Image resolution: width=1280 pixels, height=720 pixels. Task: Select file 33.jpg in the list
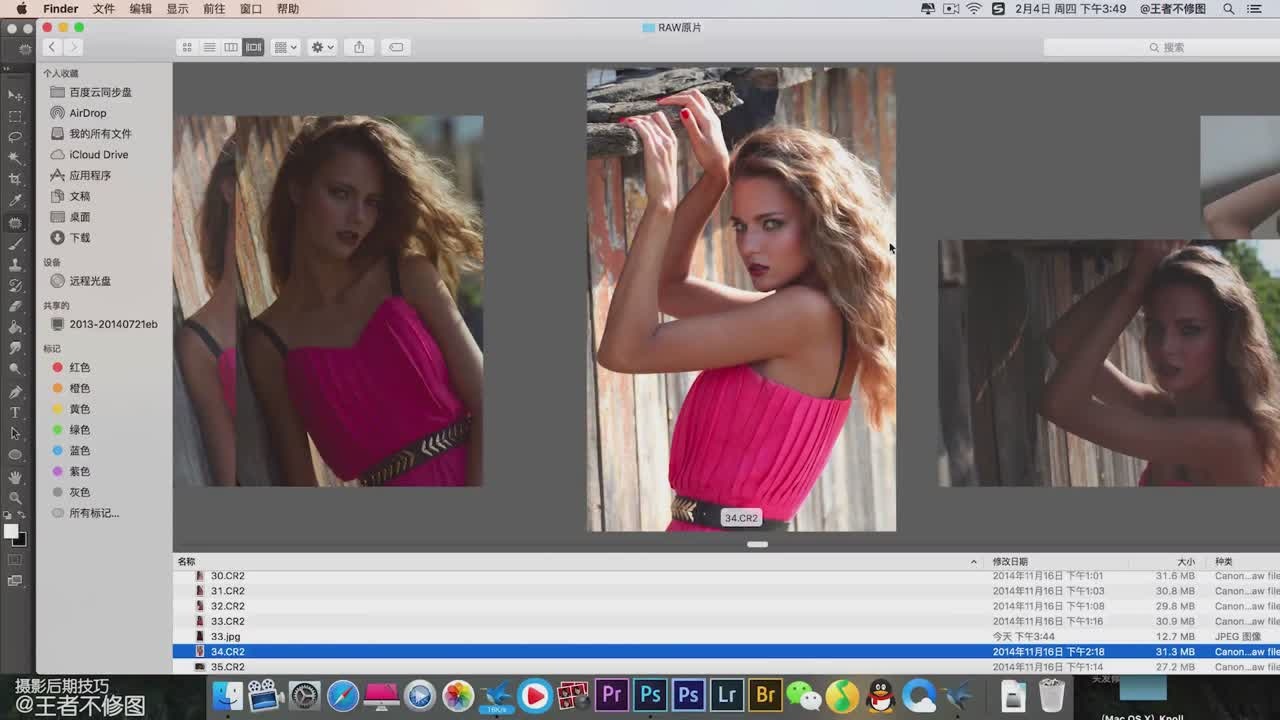click(x=726, y=636)
